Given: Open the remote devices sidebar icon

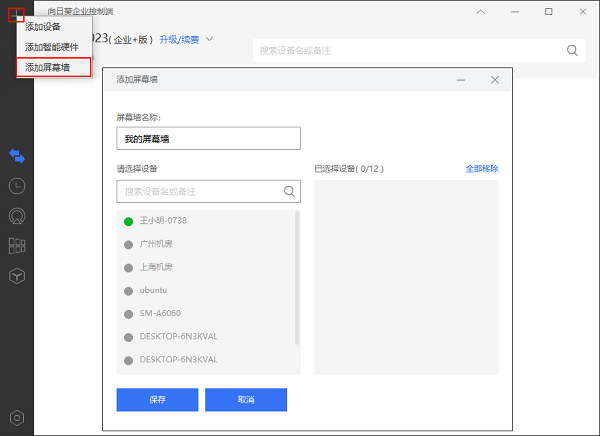Looking at the screenshot, I should pos(17,156).
